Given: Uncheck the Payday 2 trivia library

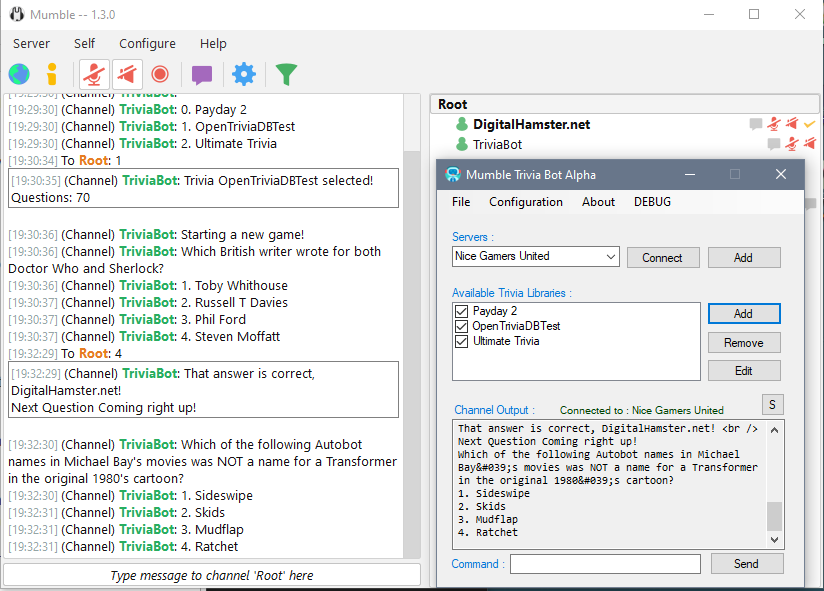Looking at the screenshot, I should point(462,311).
